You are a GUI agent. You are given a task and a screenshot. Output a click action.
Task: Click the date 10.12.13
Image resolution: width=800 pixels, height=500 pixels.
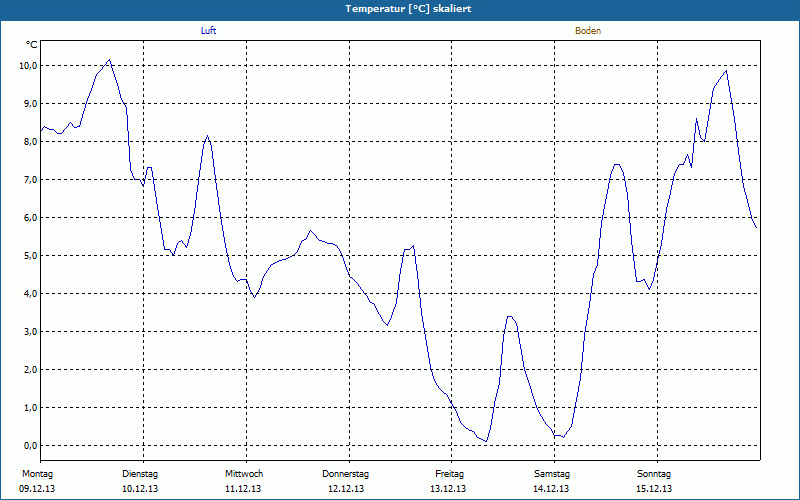coord(140,489)
